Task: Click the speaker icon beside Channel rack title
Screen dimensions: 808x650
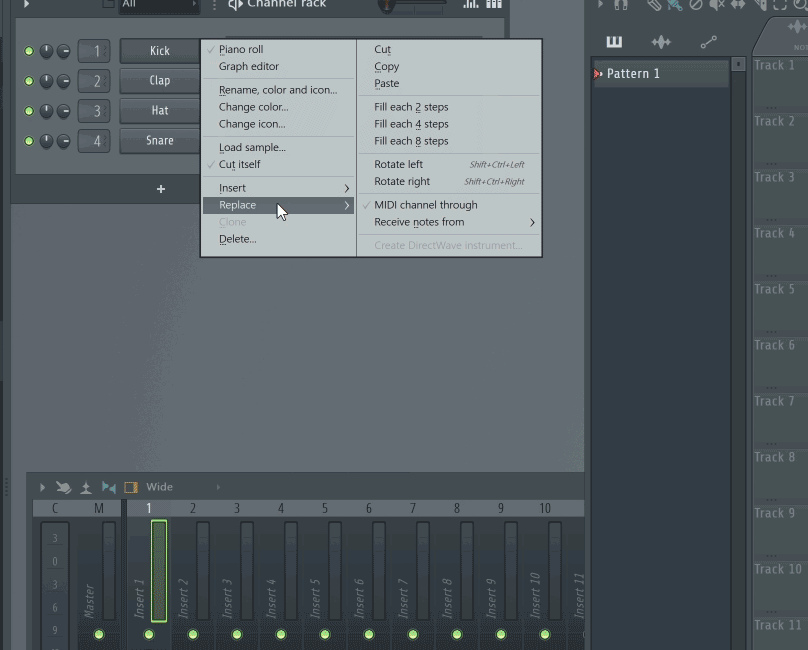Action: (x=235, y=5)
